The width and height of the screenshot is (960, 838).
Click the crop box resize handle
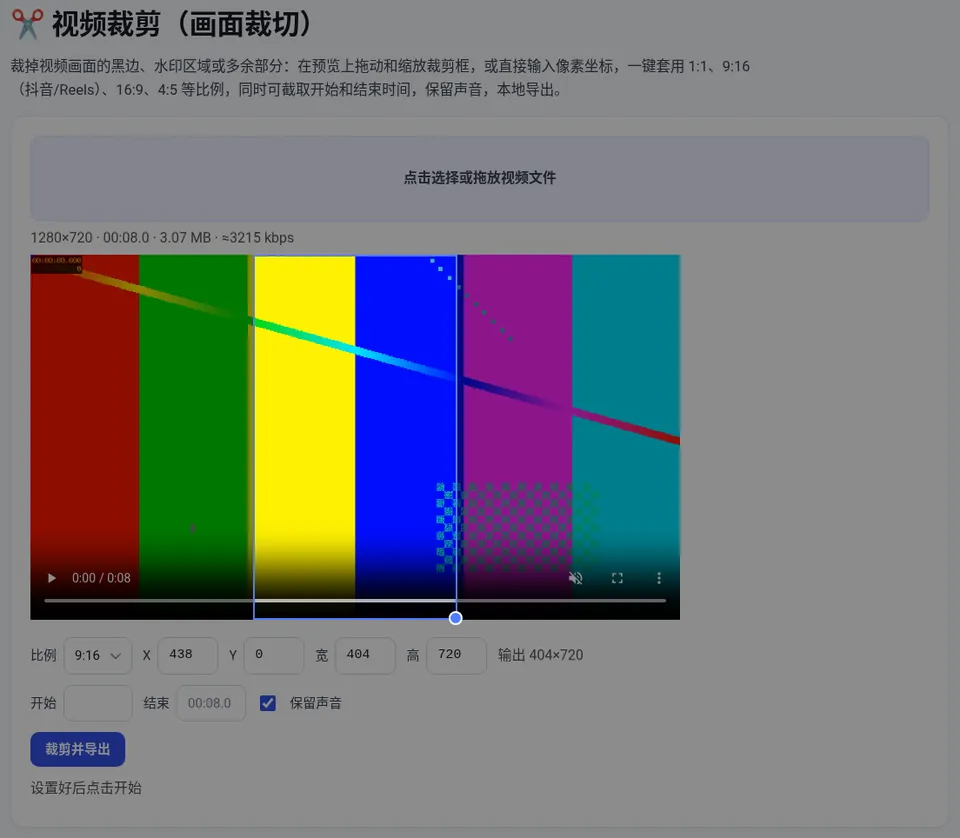(456, 618)
